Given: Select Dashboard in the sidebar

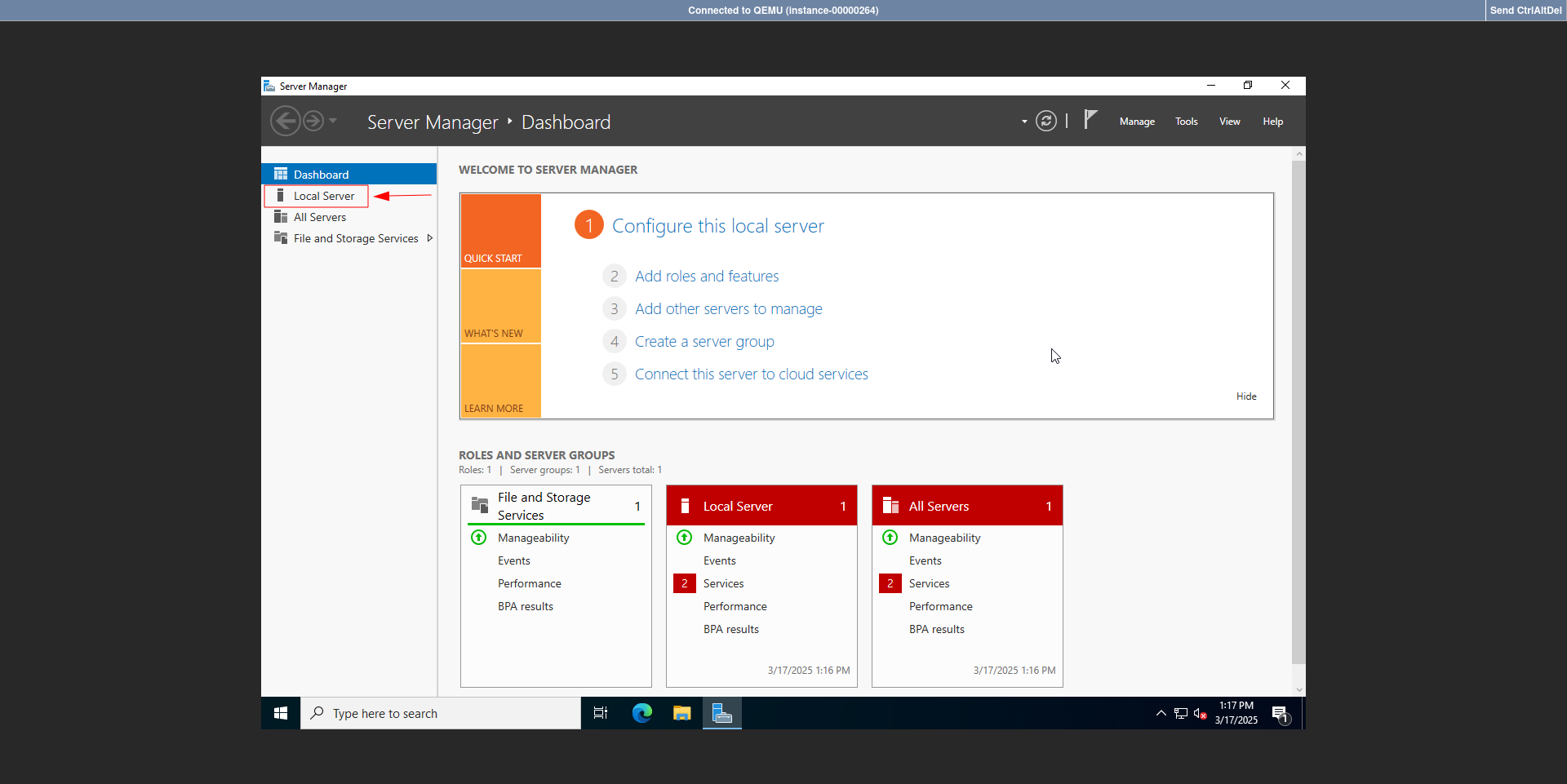Looking at the screenshot, I should [349, 174].
